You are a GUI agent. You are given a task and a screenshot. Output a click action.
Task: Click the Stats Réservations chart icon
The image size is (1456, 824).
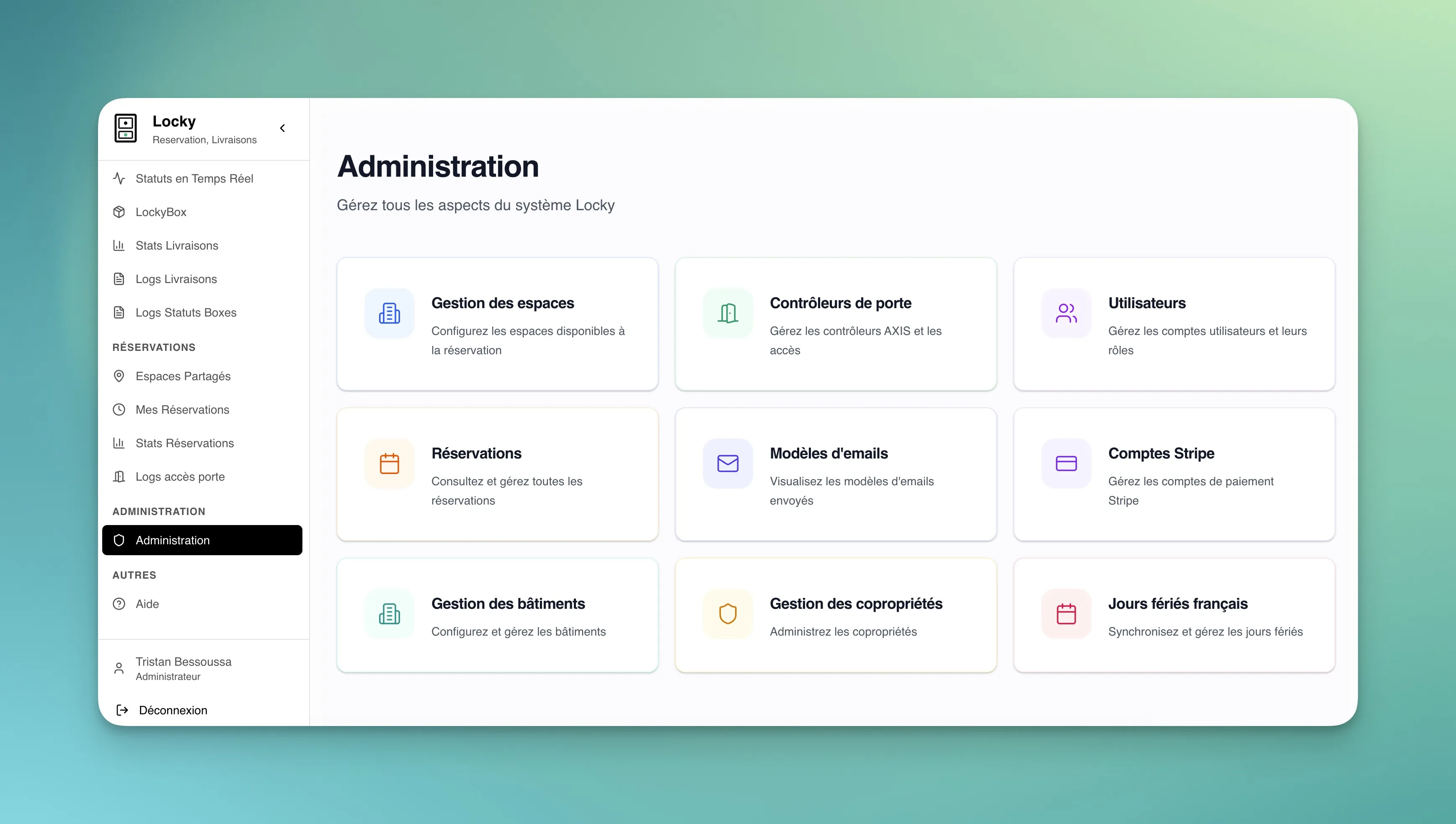tap(119, 443)
